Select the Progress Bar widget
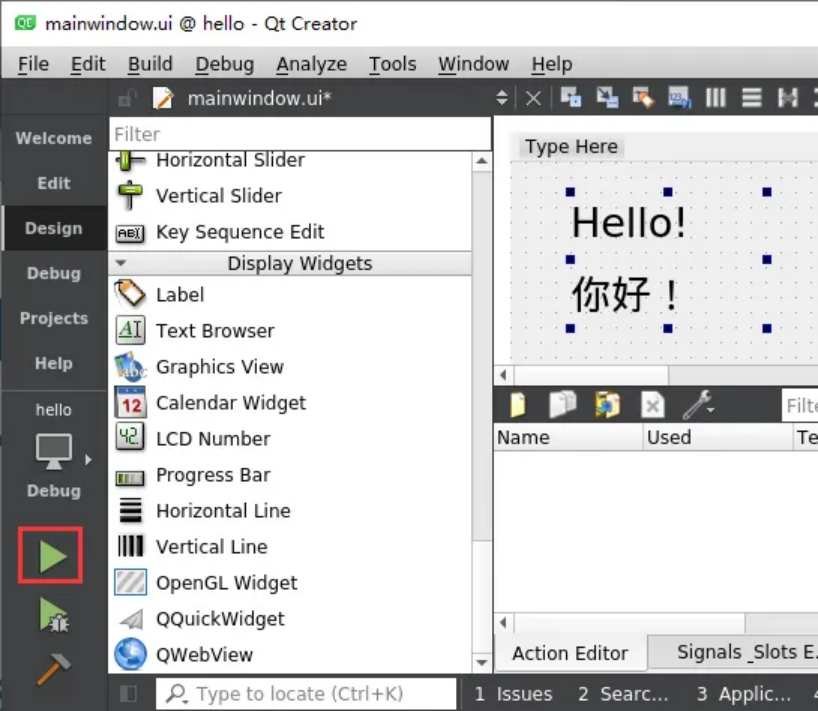The height and width of the screenshot is (711, 818). (213, 475)
